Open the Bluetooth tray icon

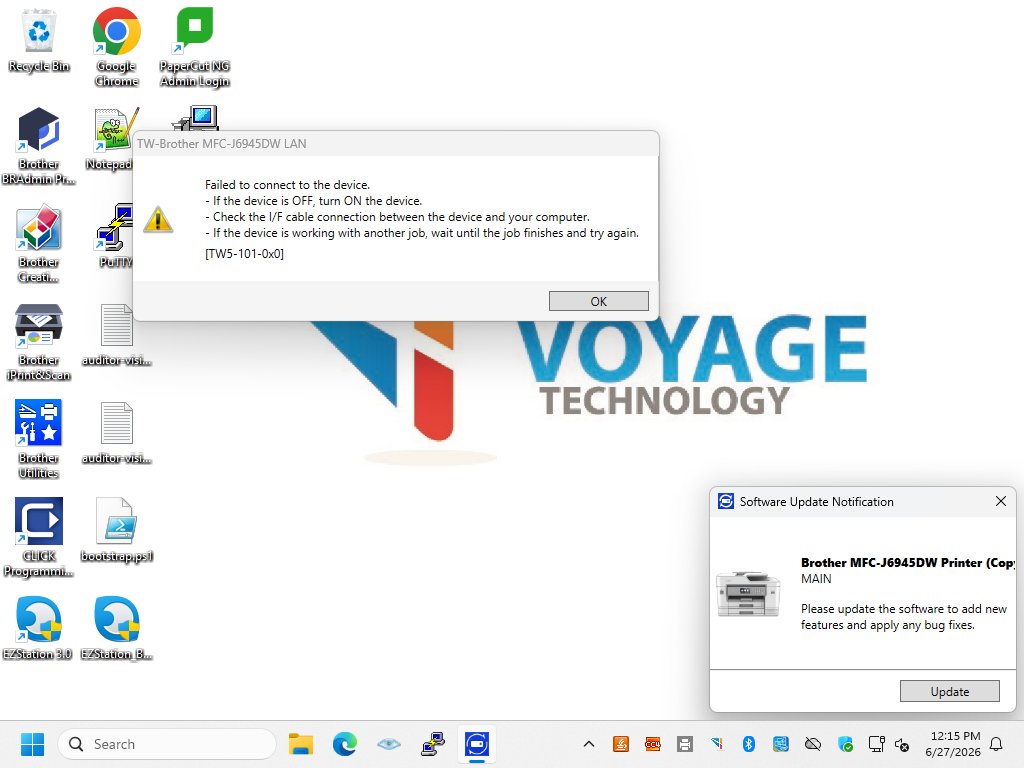point(748,744)
